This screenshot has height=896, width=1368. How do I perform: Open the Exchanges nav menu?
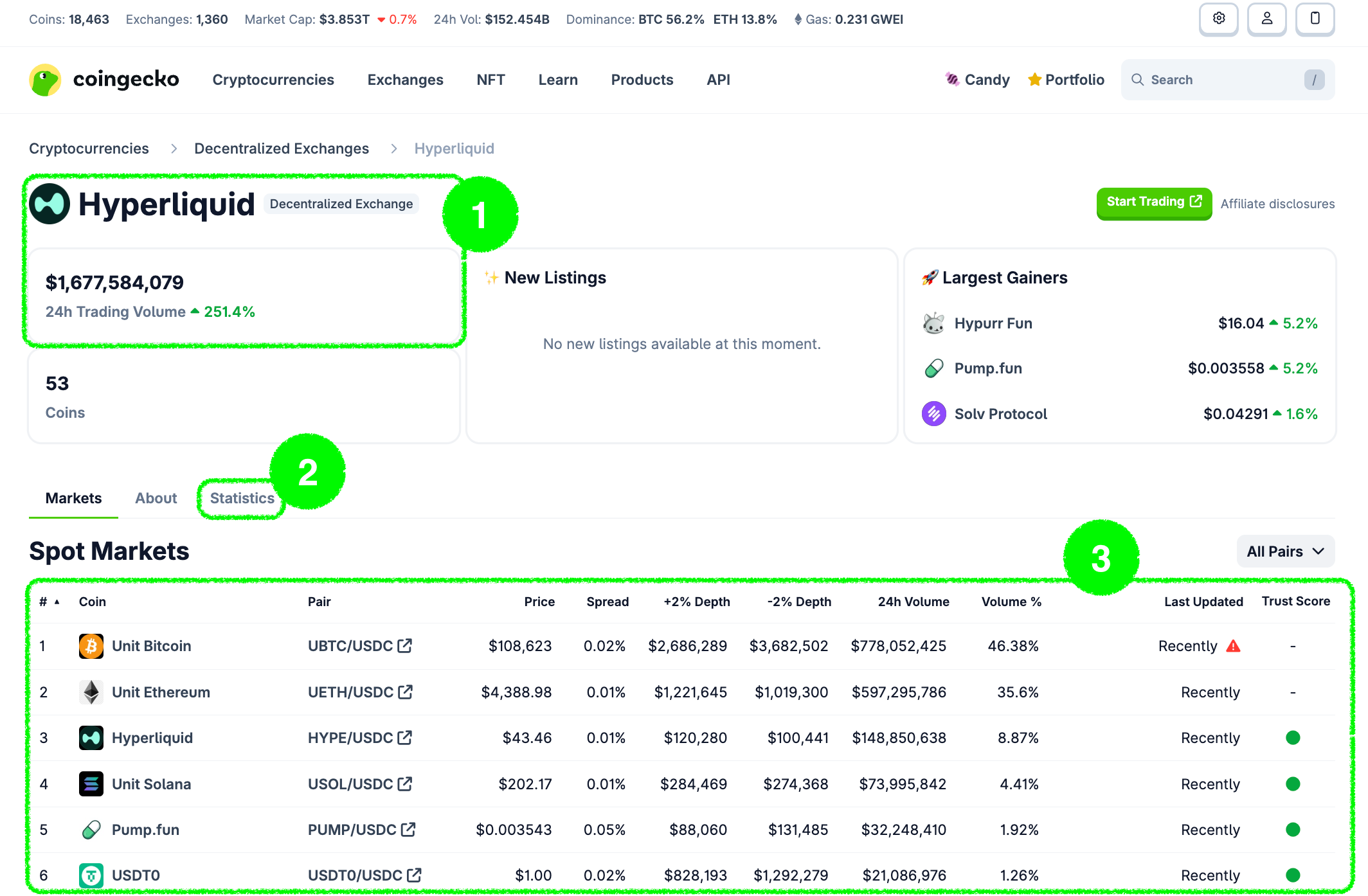(406, 80)
